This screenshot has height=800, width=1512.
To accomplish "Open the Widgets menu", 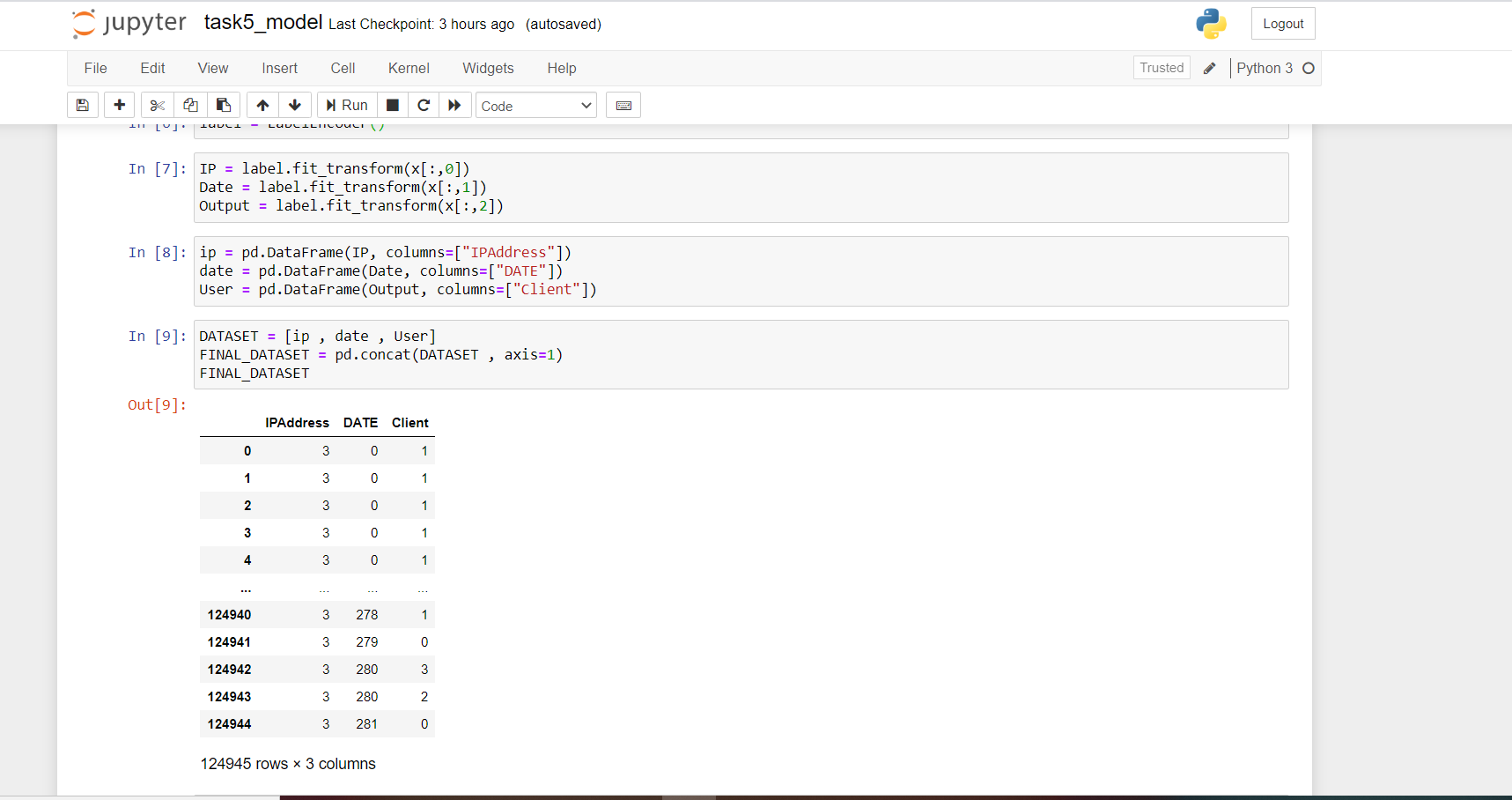I will coord(488,68).
